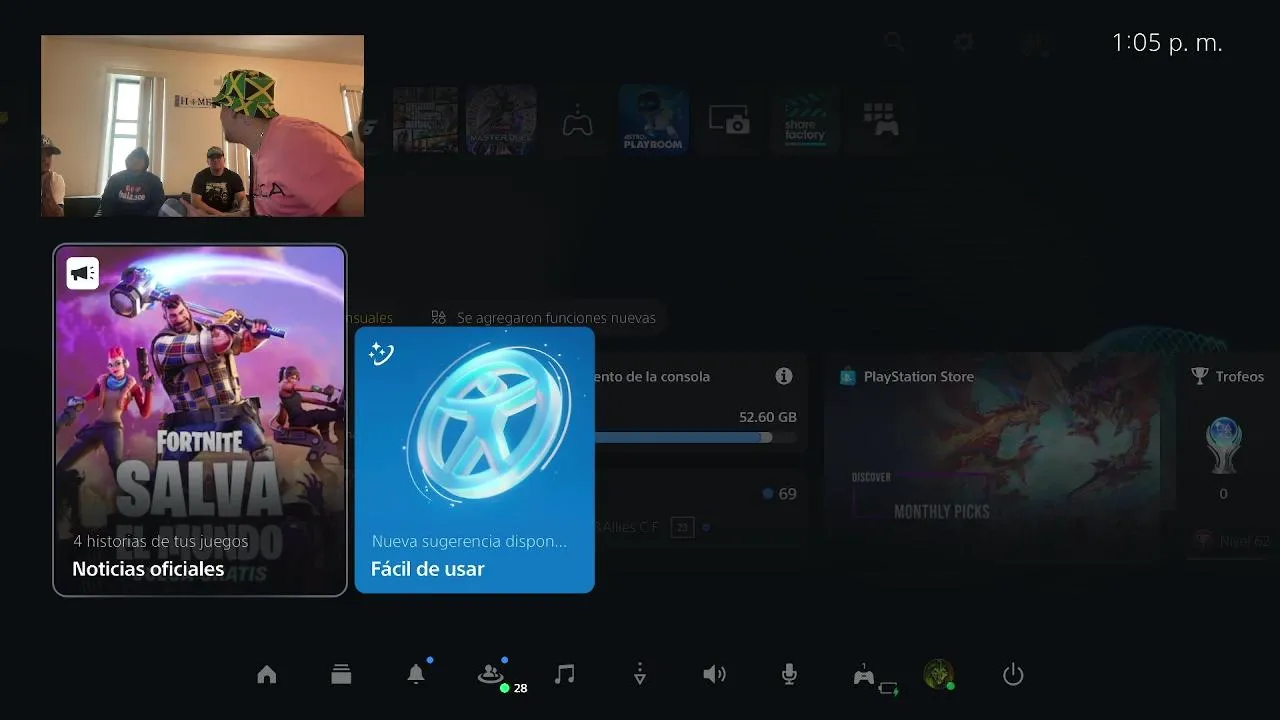Viewport: 1280px width, 720px height.
Task: Open Game Base showing 28 friends online
Action: tap(491, 675)
